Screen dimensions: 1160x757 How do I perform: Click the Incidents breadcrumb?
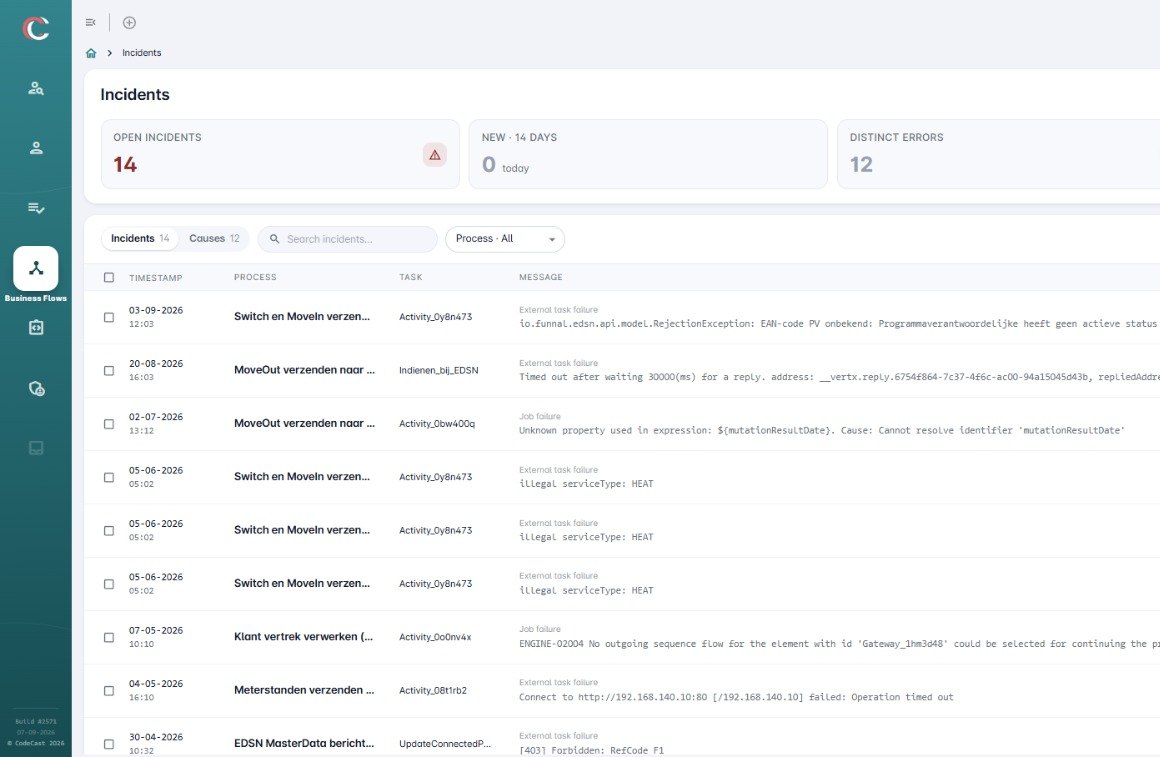pos(141,53)
